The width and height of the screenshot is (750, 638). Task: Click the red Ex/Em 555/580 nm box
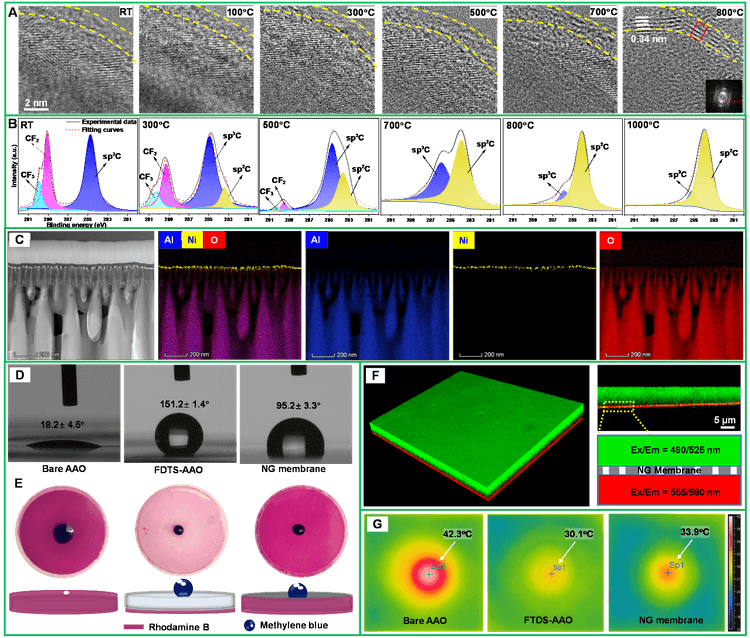(x=666, y=491)
